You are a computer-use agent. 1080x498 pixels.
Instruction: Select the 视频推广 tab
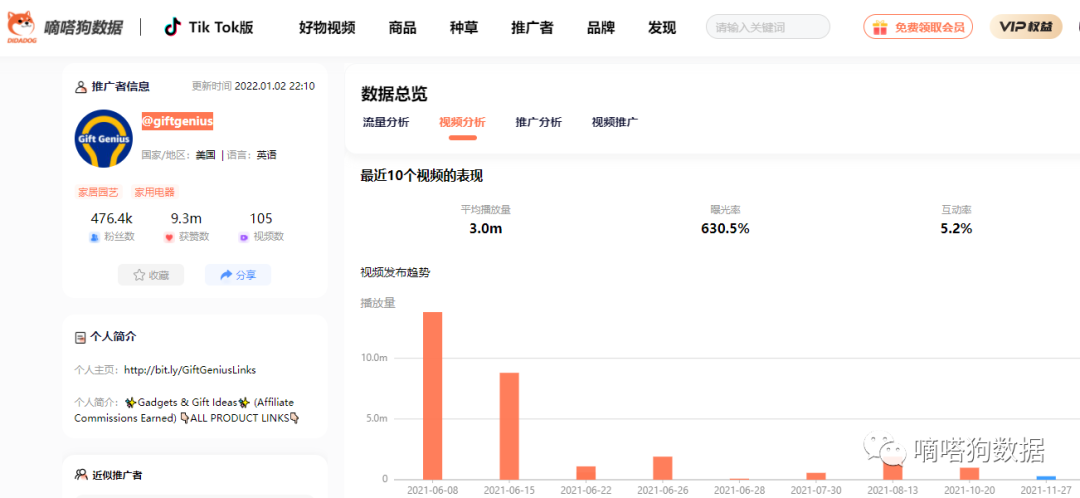coord(614,122)
